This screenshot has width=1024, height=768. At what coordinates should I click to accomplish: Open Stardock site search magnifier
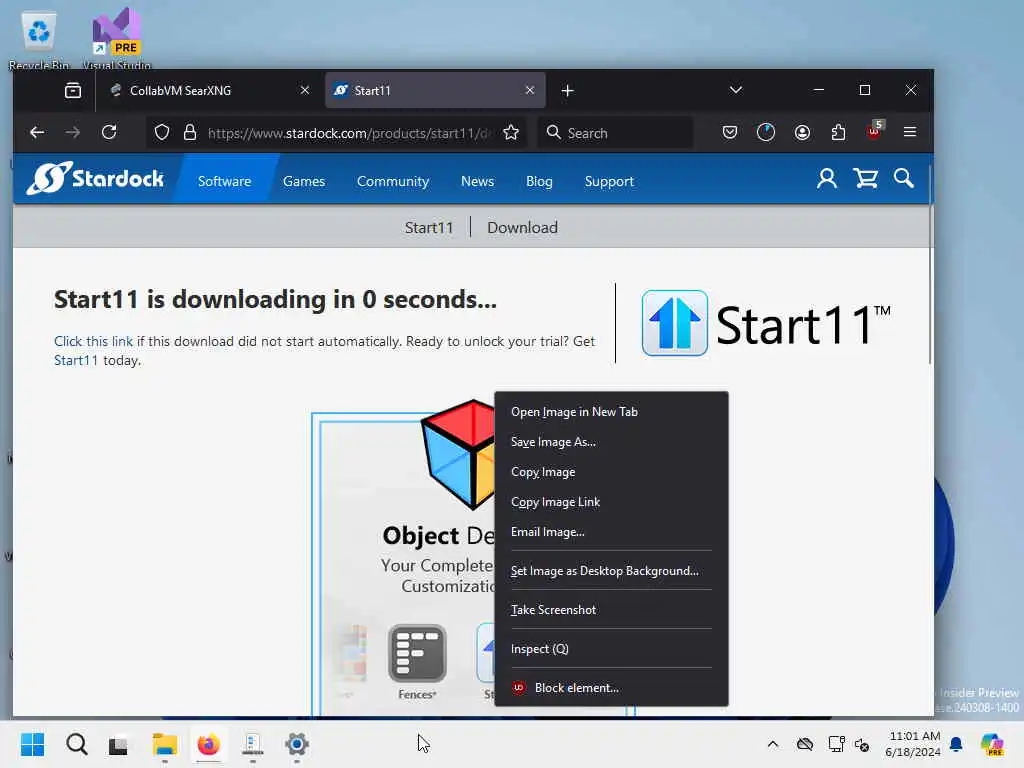point(904,178)
